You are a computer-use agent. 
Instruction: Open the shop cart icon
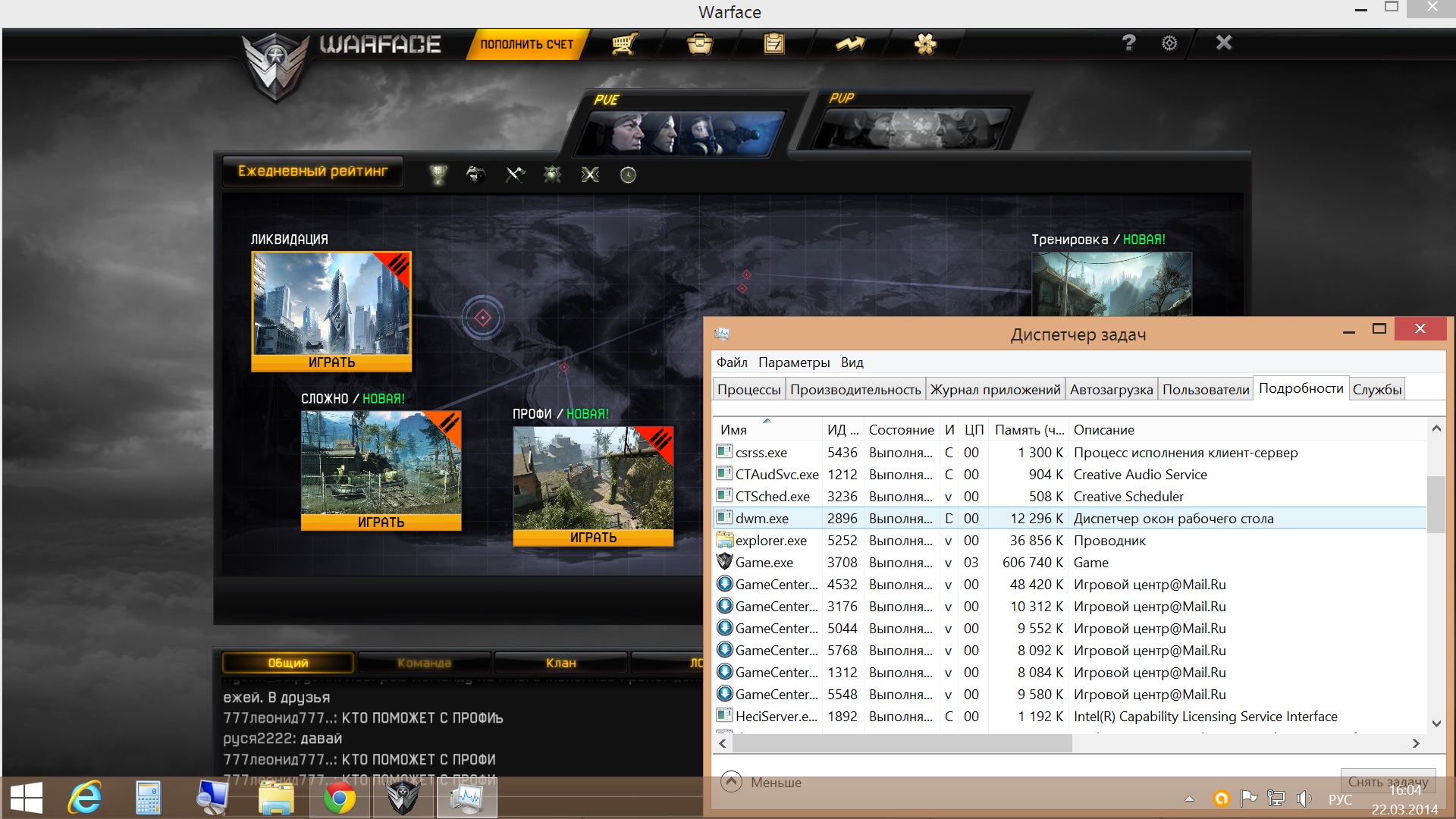click(623, 44)
